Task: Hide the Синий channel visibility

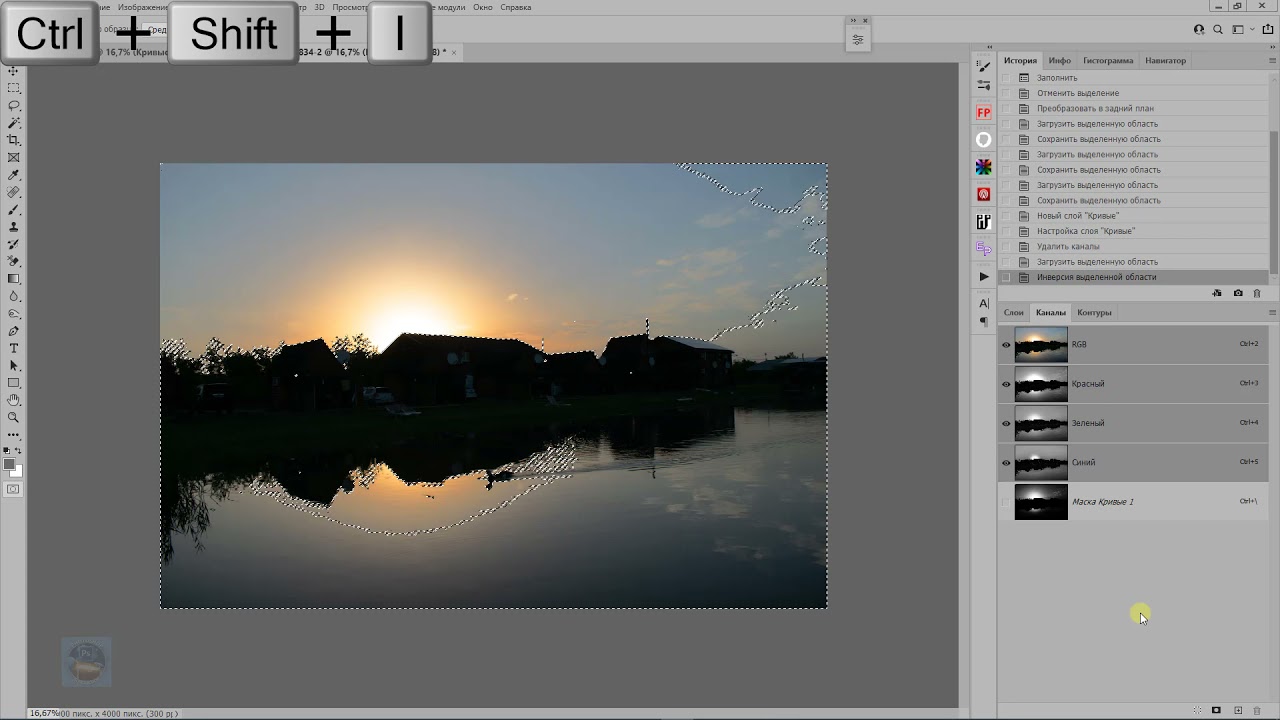Action: click(1006, 463)
